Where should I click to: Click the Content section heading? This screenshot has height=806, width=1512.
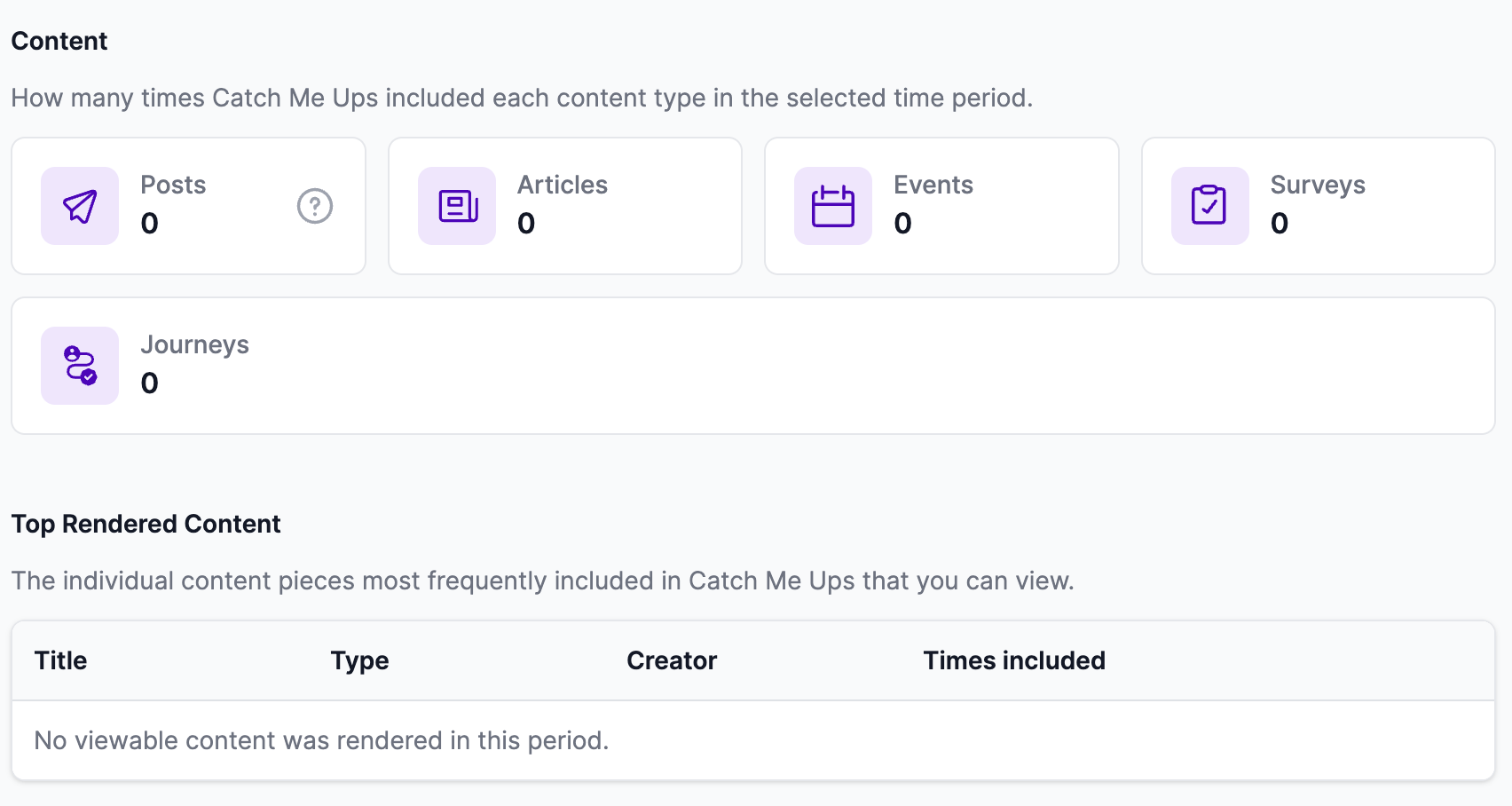(x=59, y=41)
